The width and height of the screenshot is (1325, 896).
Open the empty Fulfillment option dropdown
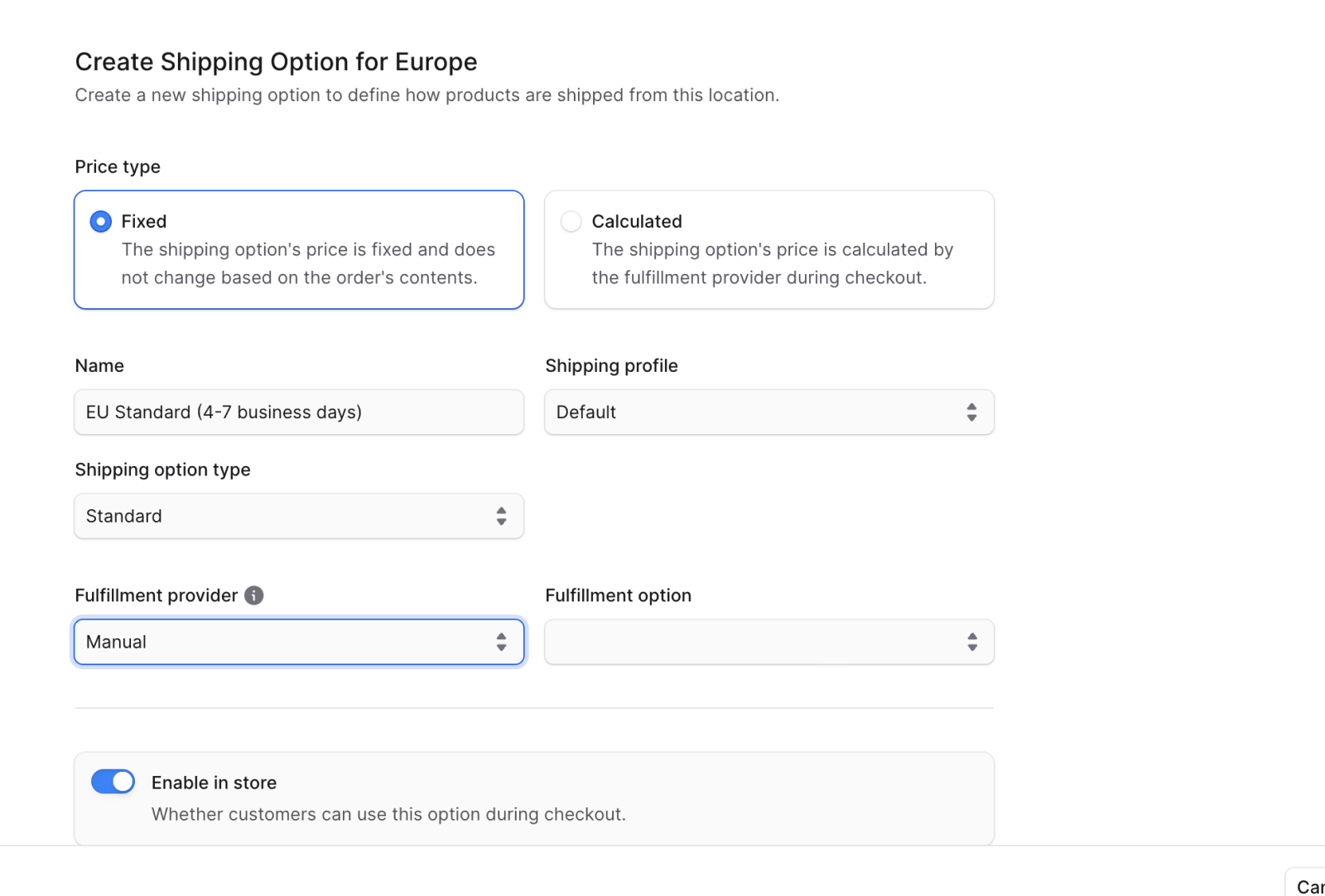754,643
